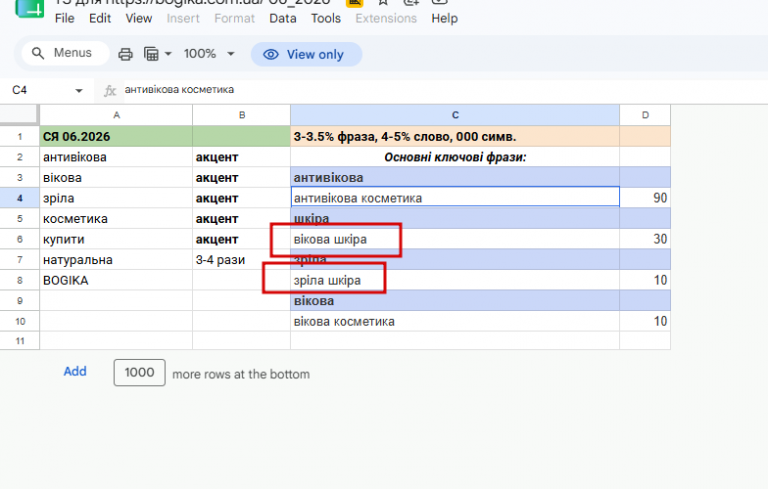This screenshot has width=768, height=489.
Task: Select row 1 header
Action: pyautogui.click(x=20, y=136)
